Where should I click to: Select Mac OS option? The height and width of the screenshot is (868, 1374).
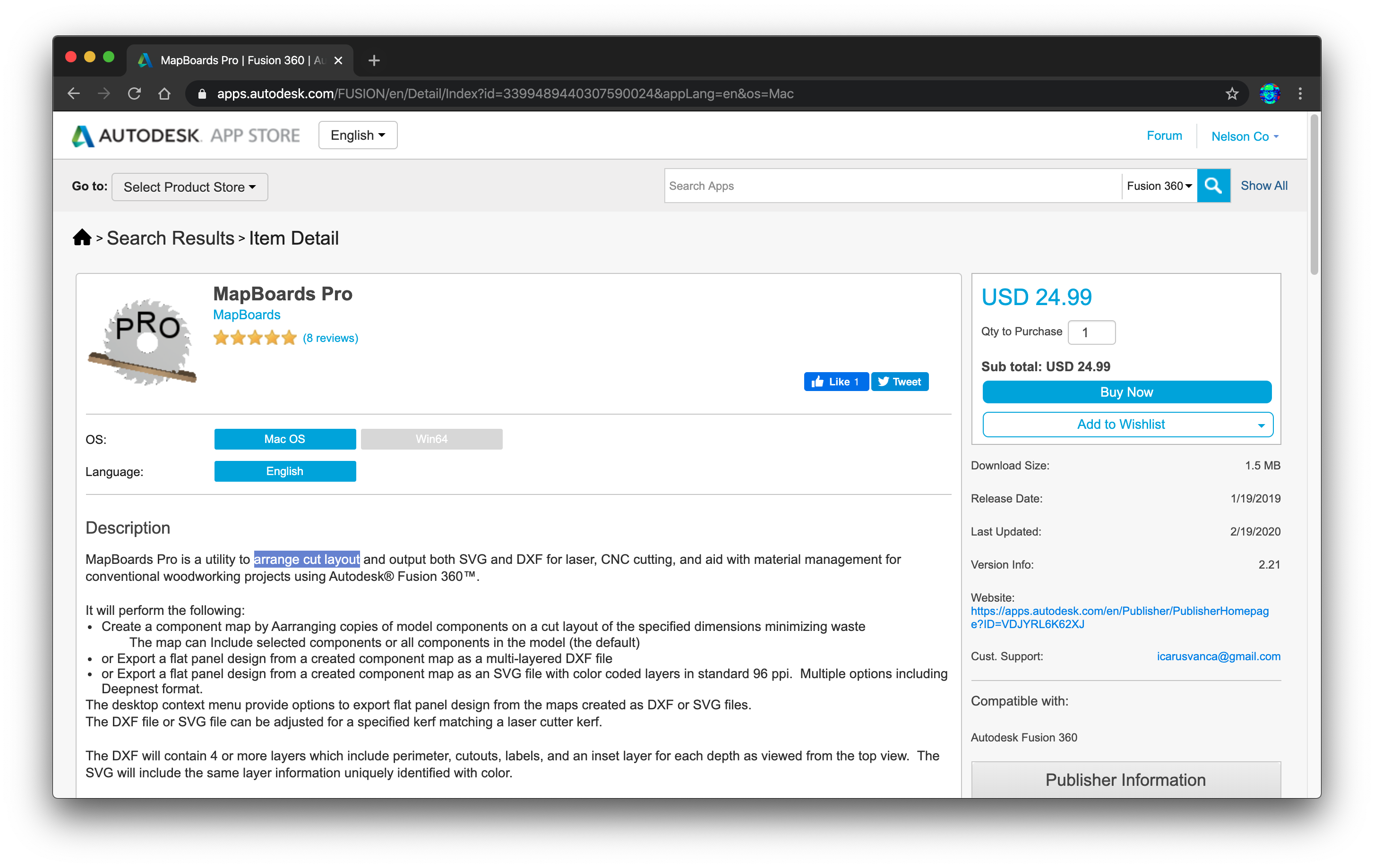point(285,439)
